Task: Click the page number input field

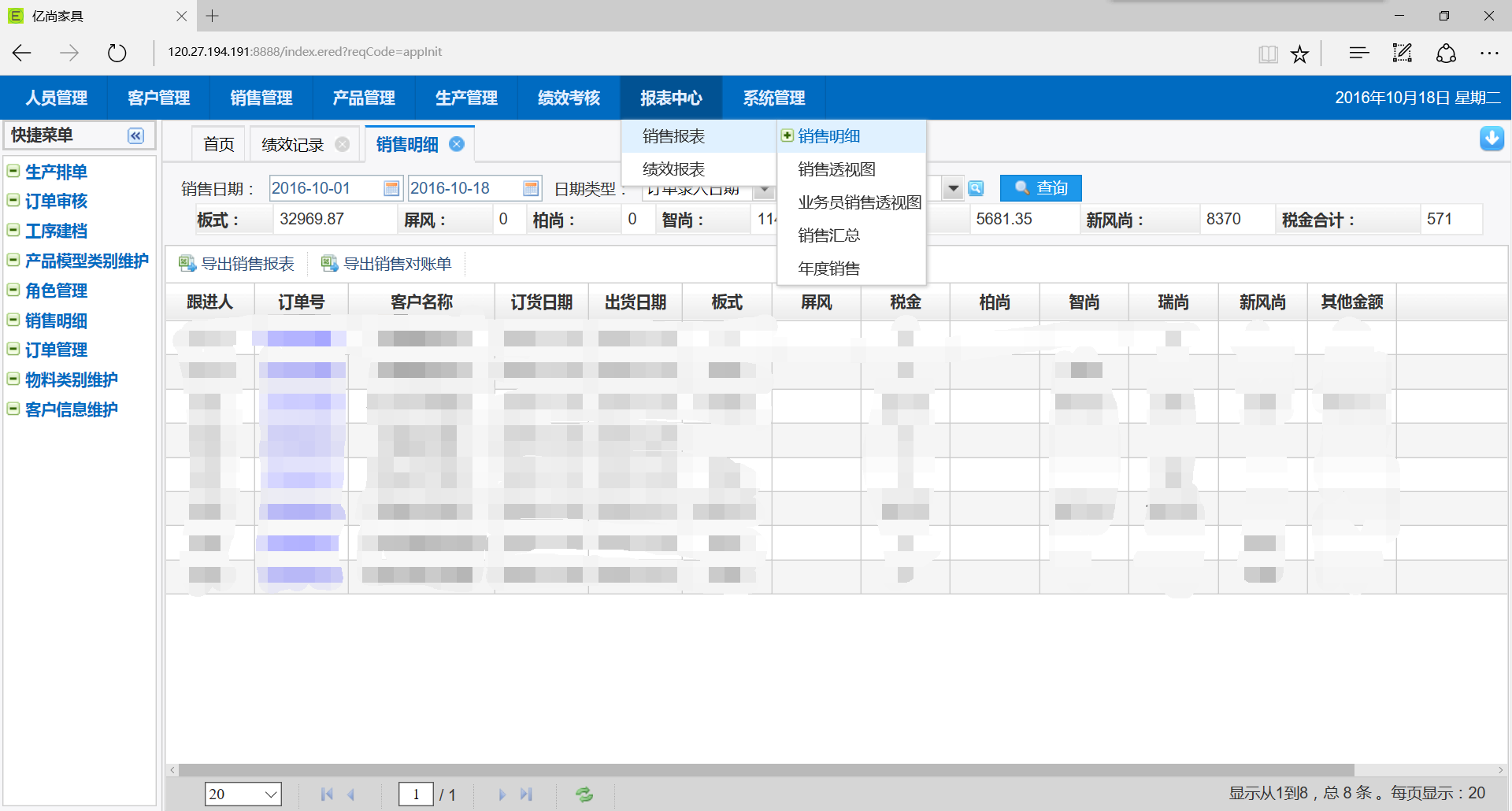Action: coord(416,794)
